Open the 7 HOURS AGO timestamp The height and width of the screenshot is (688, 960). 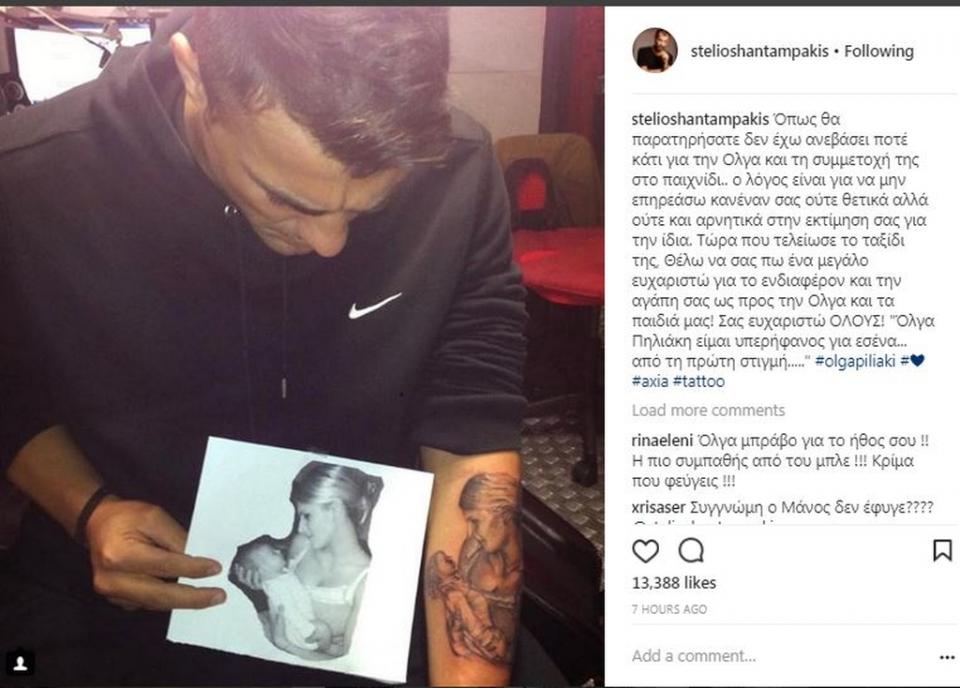669,610
